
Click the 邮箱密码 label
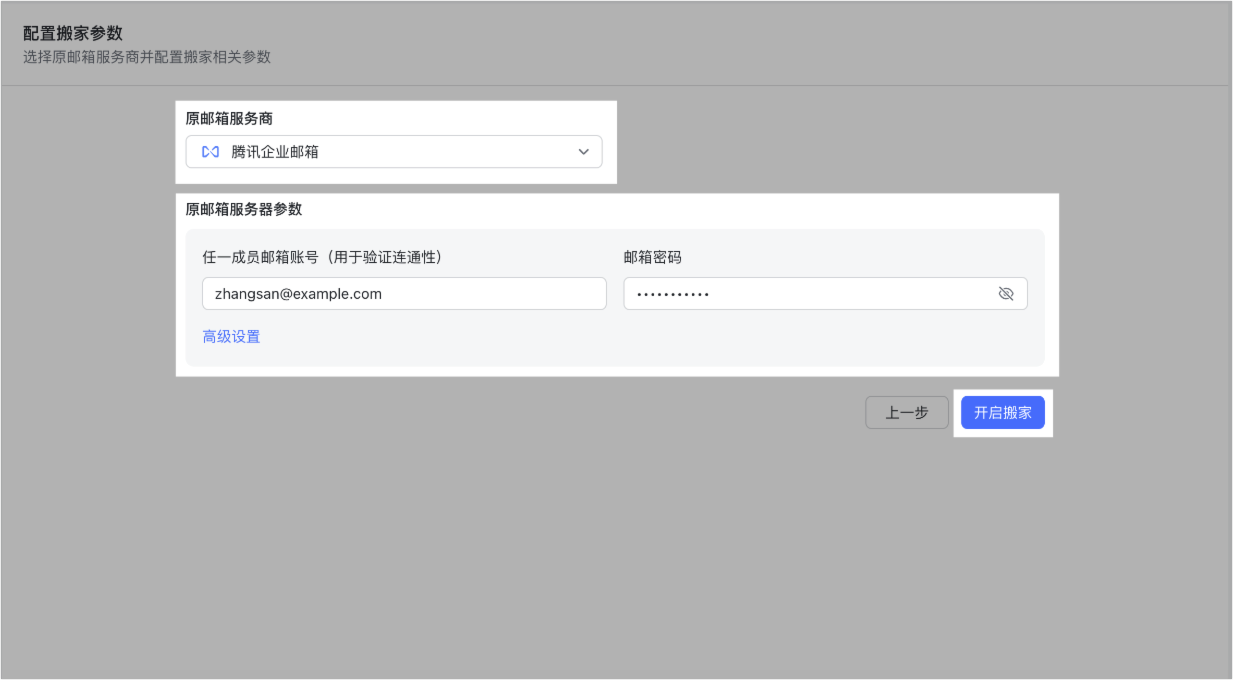(653, 257)
